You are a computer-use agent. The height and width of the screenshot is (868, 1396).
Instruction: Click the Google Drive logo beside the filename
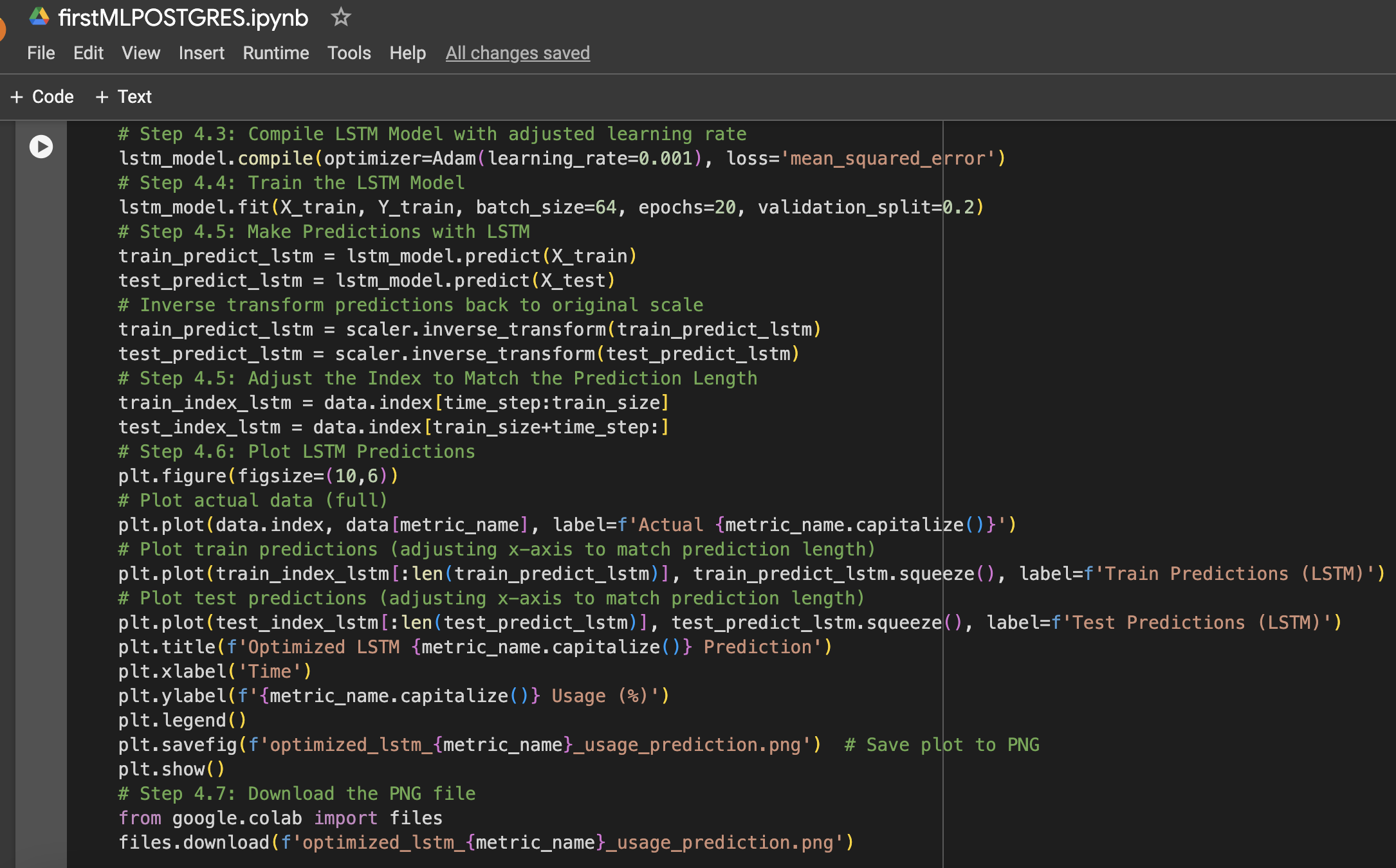coord(40,17)
